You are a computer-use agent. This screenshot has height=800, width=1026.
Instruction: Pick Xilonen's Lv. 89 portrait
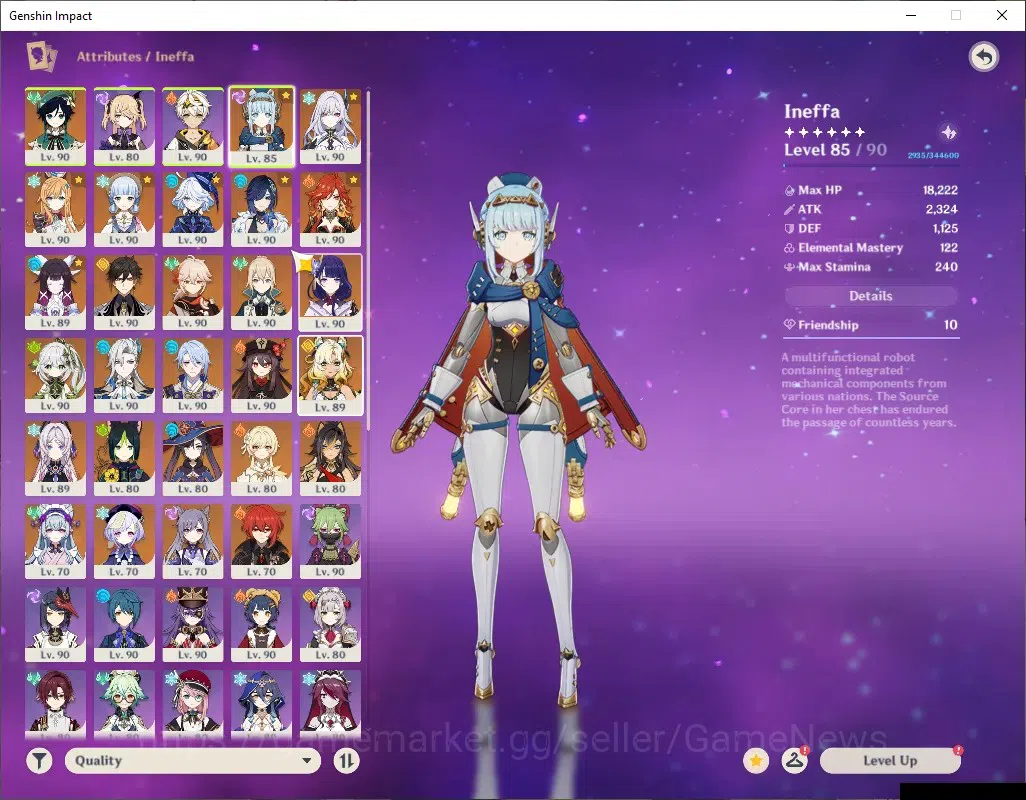[330, 375]
